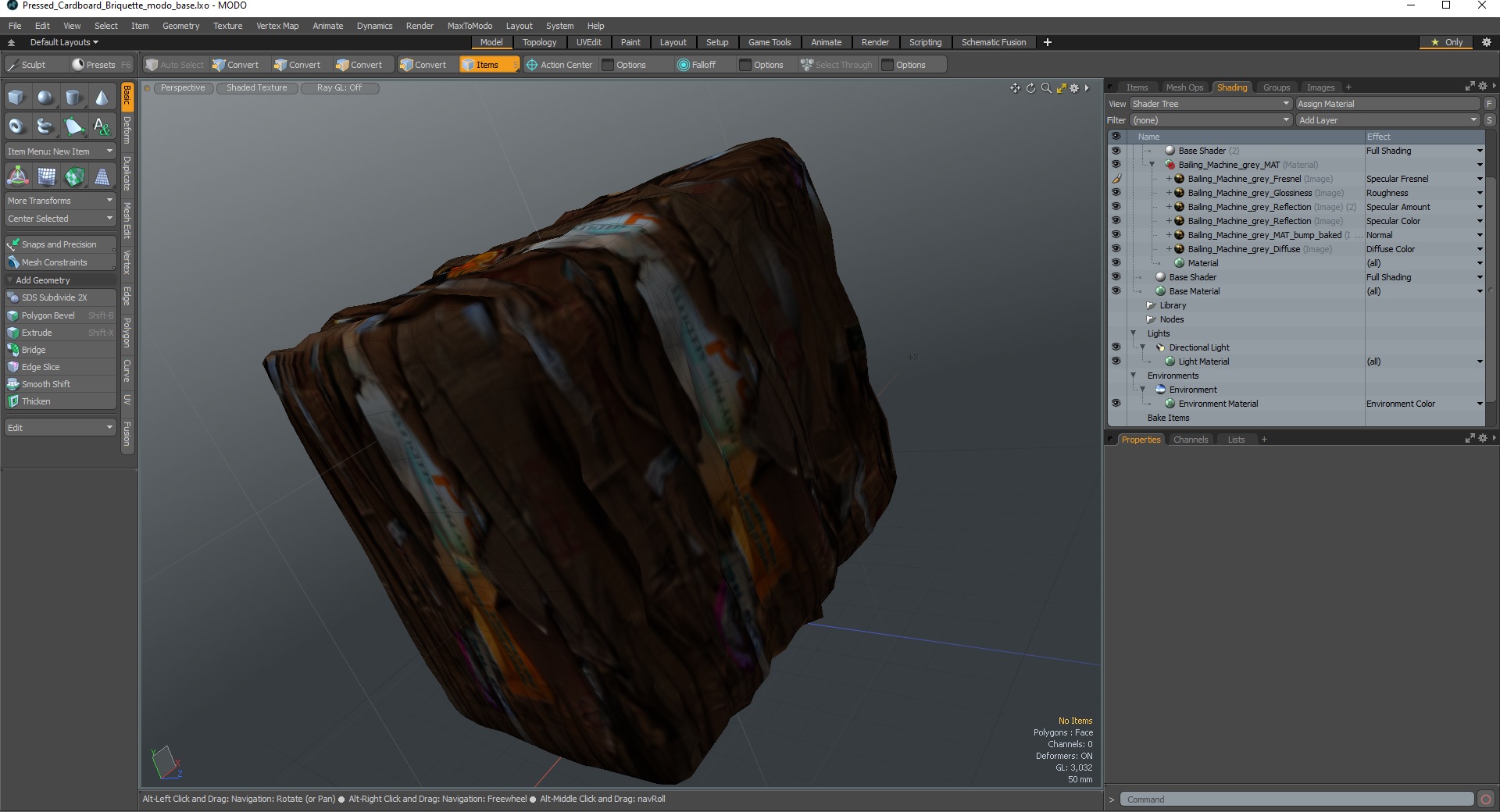The image size is (1500, 812).
Task: Collapse the Lights tree section
Action: pyautogui.click(x=1134, y=333)
